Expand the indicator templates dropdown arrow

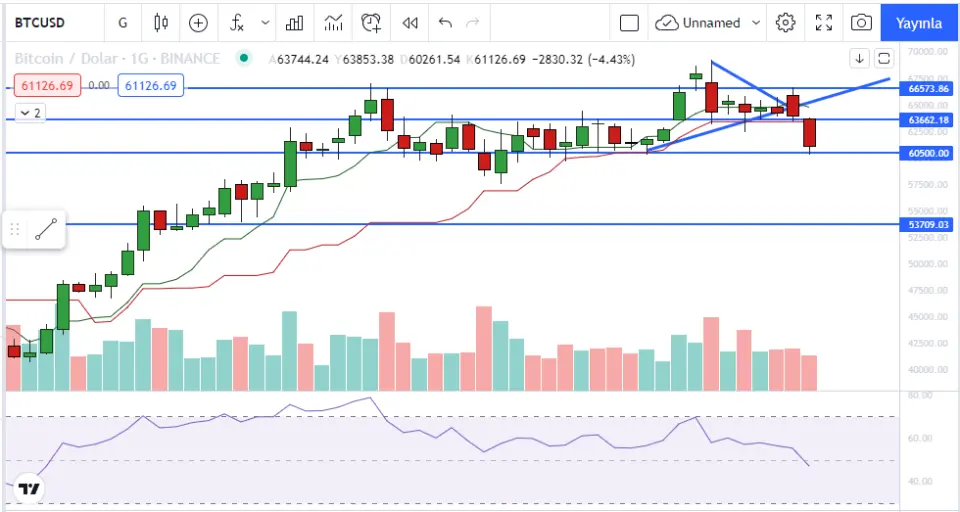pyautogui.click(x=264, y=22)
